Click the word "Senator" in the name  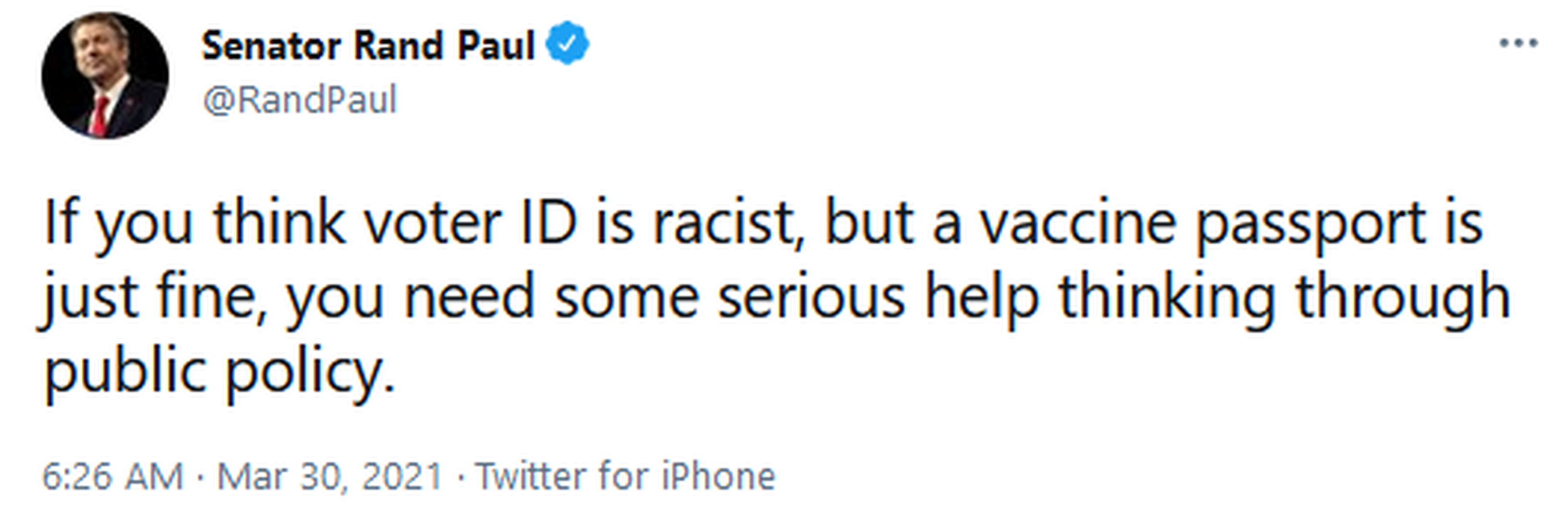(x=271, y=46)
